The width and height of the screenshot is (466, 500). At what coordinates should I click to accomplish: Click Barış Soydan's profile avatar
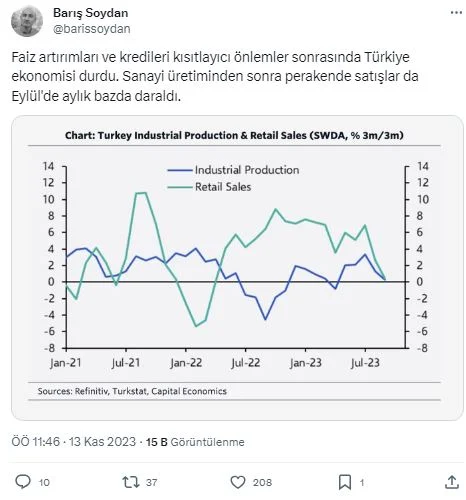[27, 21]
